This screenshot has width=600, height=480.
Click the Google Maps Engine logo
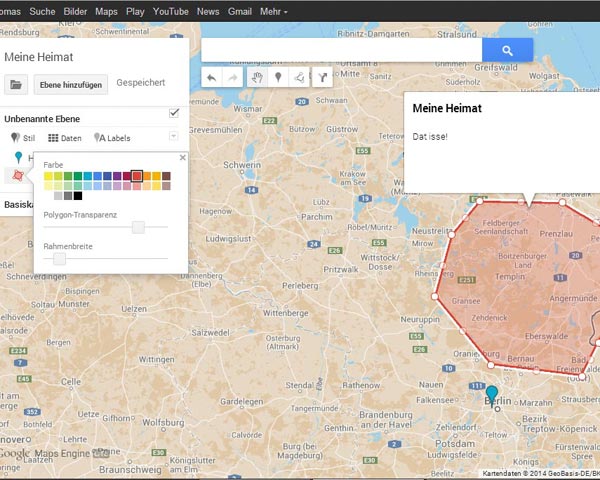(x=55, y=454)
